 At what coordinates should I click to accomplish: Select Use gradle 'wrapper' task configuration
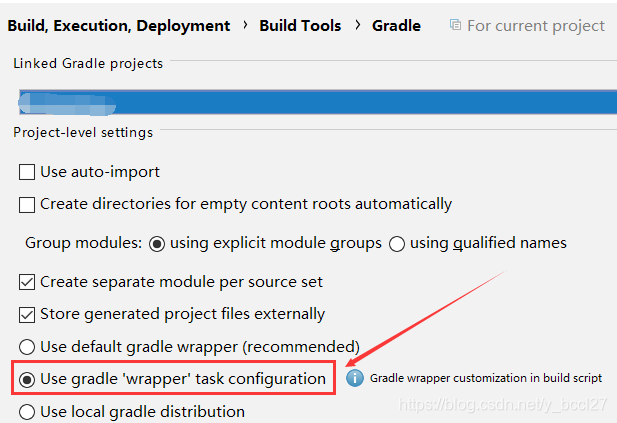click(27, 380)
